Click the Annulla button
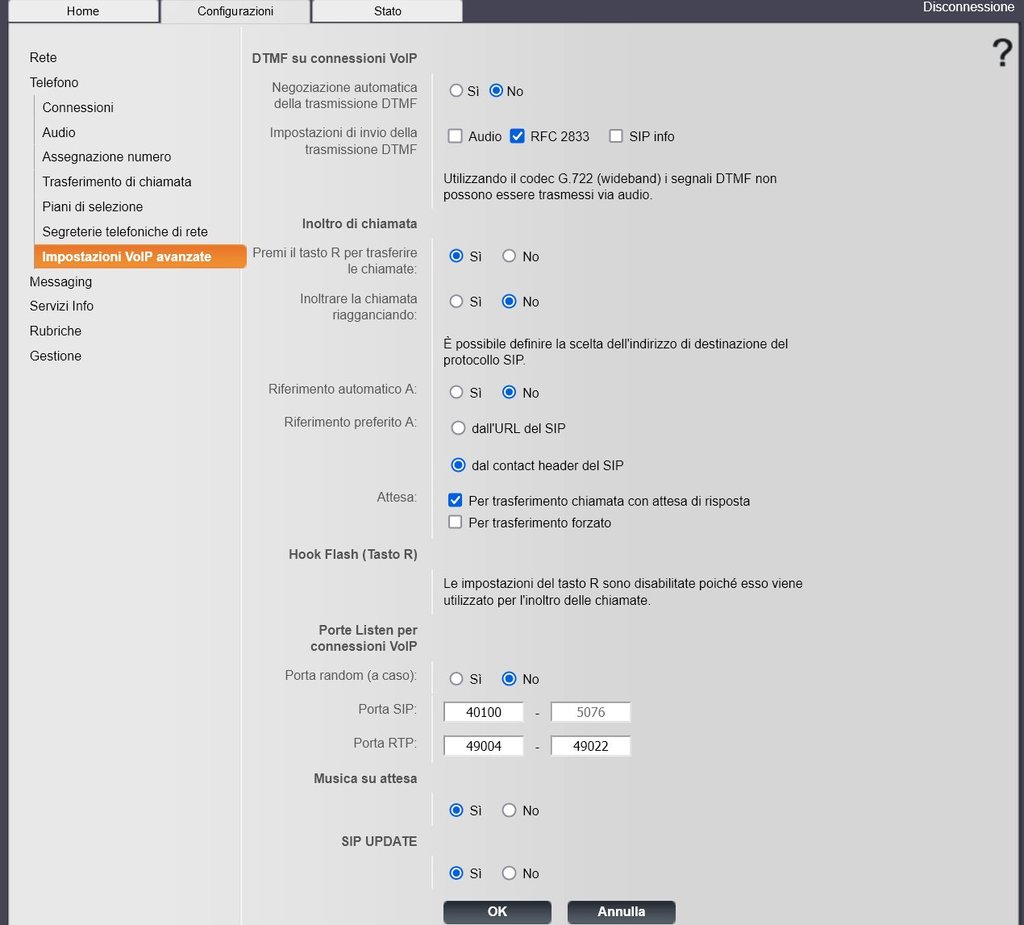The image size is (1024, 925). click(621, 911)
